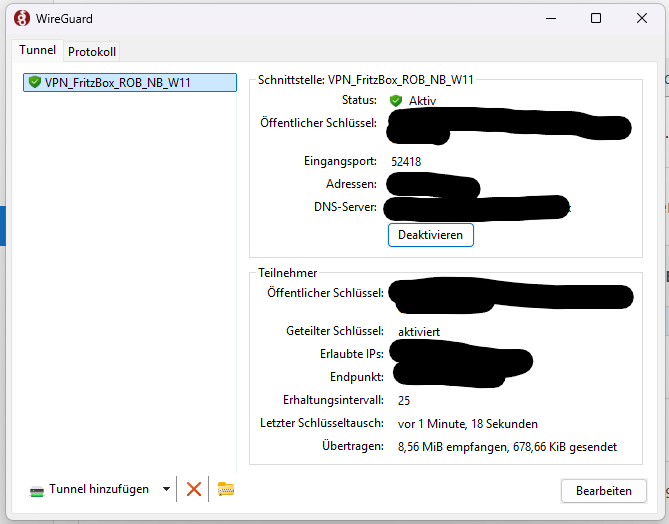Image resolution: width=669 pixels, height=524 pixels.
Task: Minimize the WireGuard window
Action: [551, 18]
